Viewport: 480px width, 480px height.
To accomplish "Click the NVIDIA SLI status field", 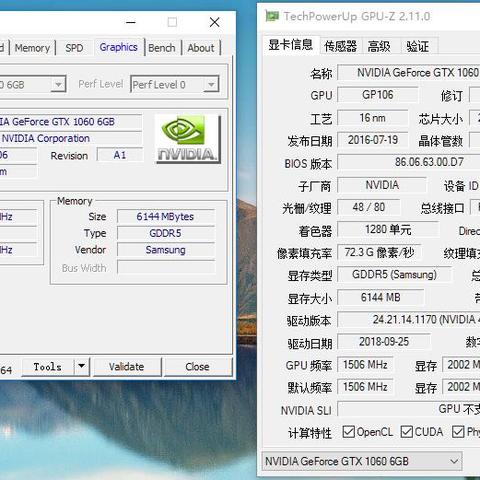I will click(409, 409).
